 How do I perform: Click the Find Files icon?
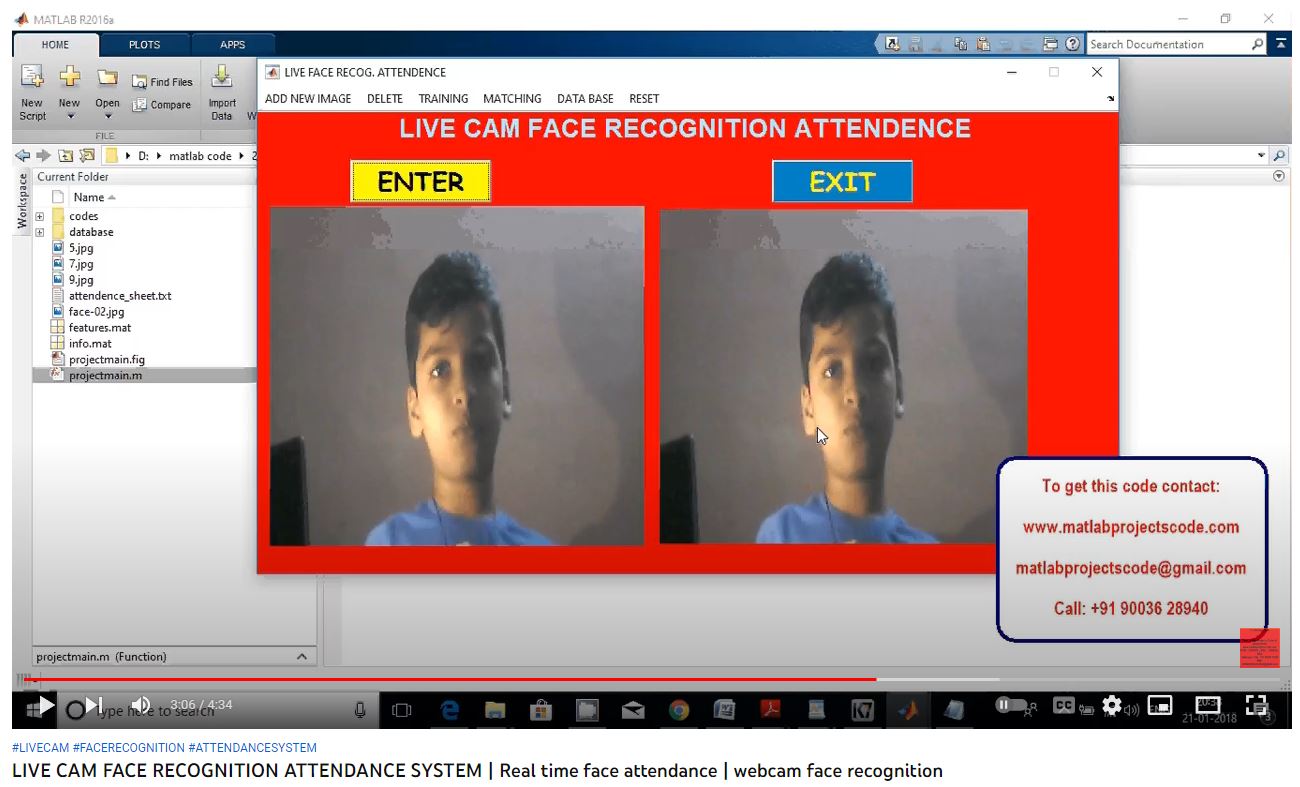pos(163,82)
